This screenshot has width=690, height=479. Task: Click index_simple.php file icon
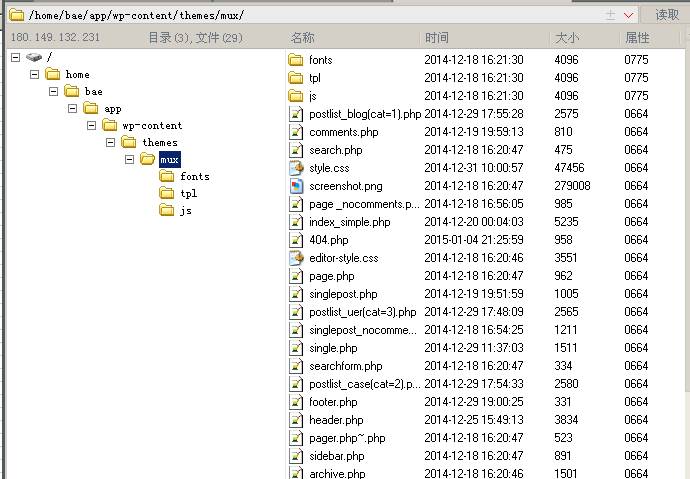pyautogui.click(x=296, y=222)
